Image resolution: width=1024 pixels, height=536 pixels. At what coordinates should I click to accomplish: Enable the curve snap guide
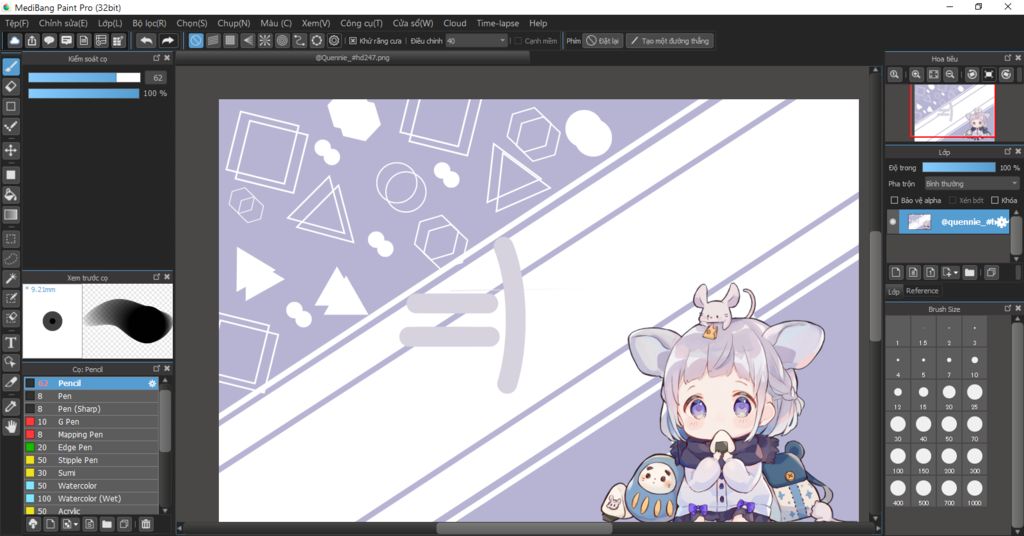coord(299,40)
